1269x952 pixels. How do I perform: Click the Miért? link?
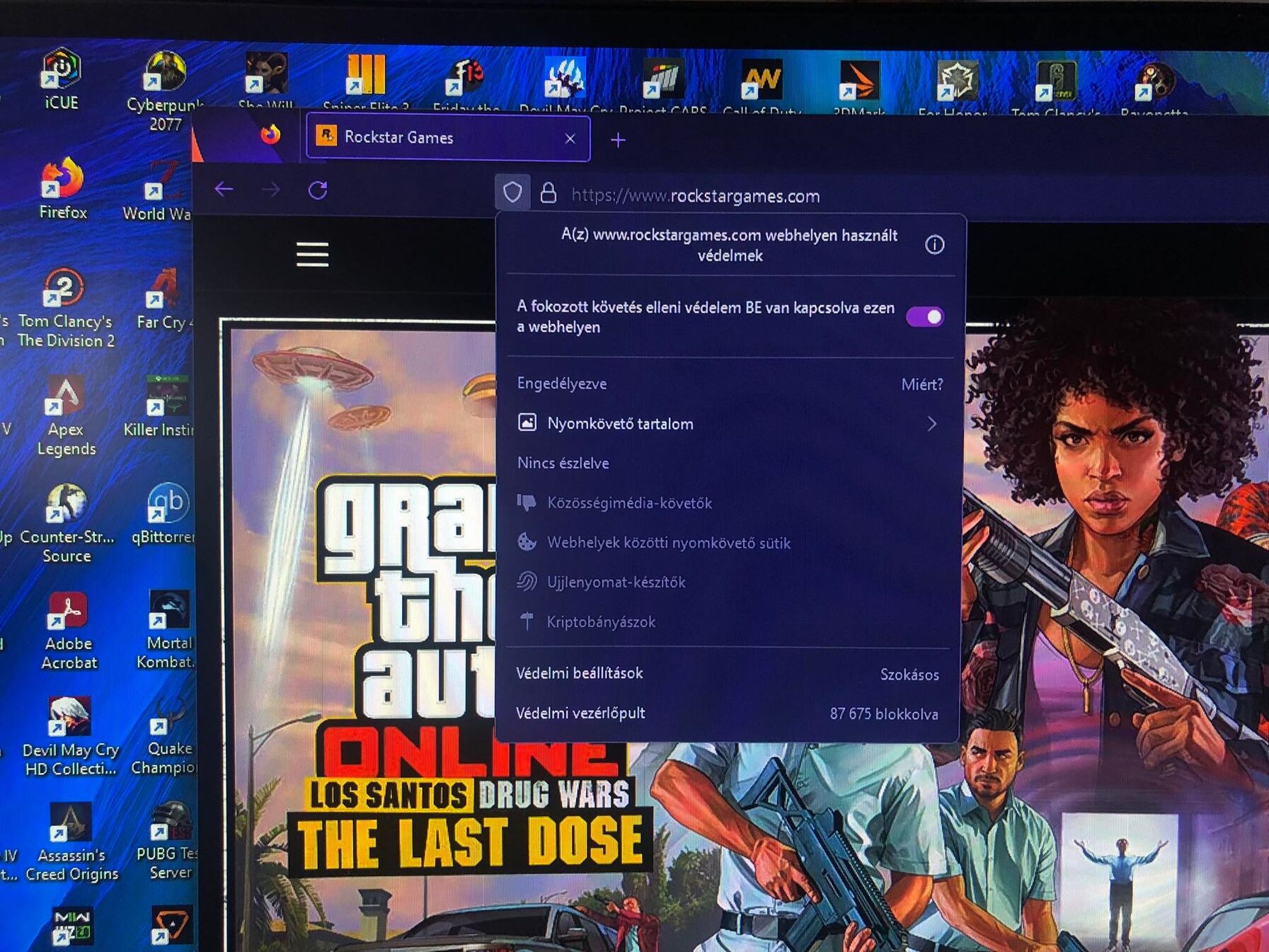(x=921, y=384)
